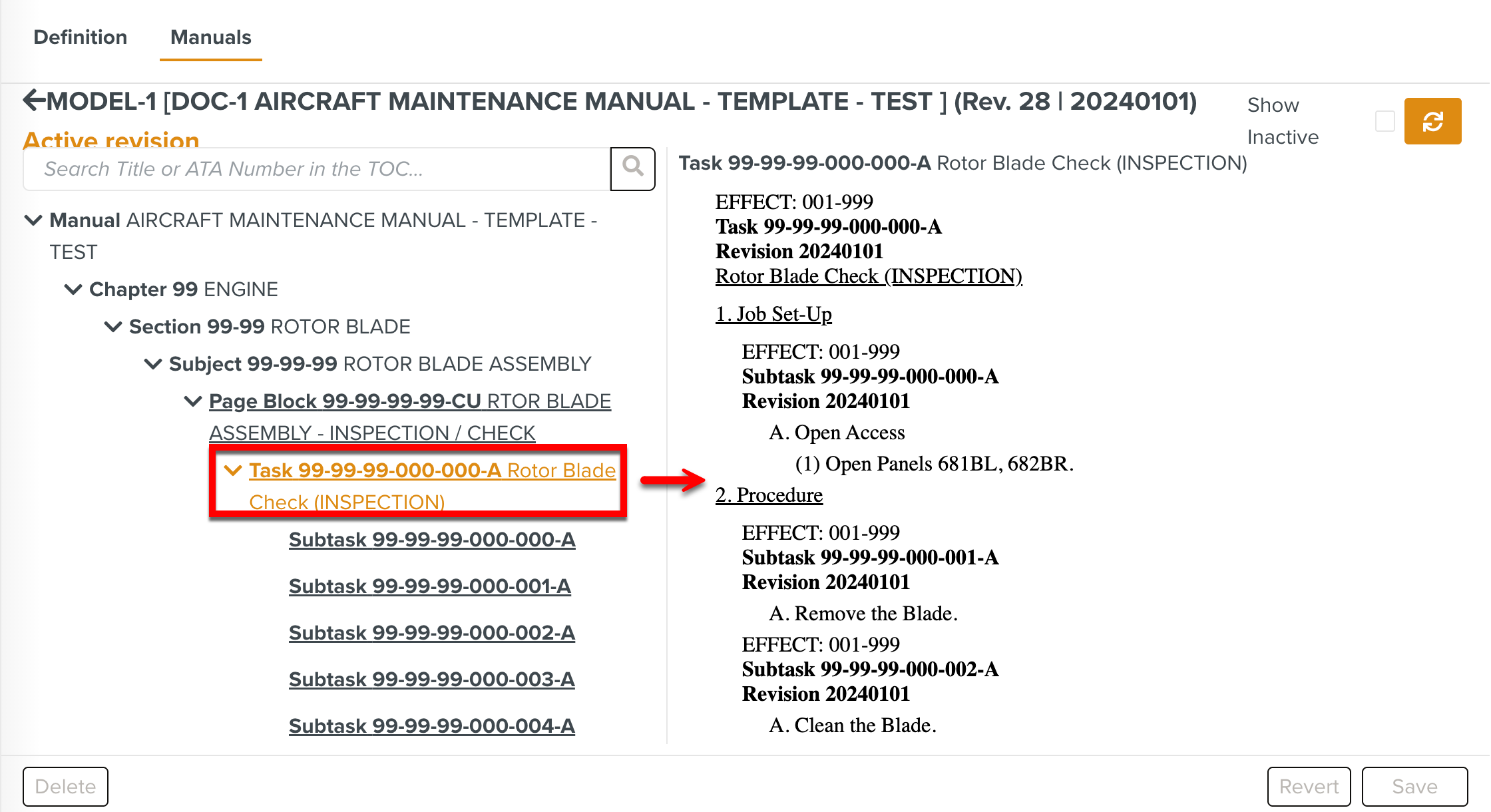
Task: Switch to the Definition tab
Action: tap(80, 37)
